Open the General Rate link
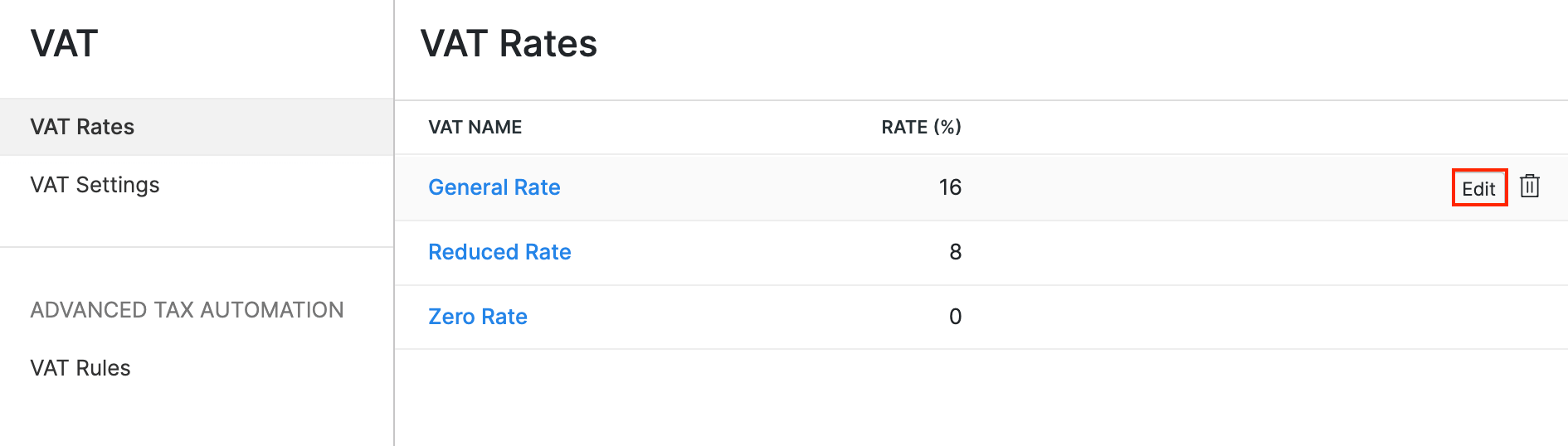1568x446 pixels. pos(494,187)
